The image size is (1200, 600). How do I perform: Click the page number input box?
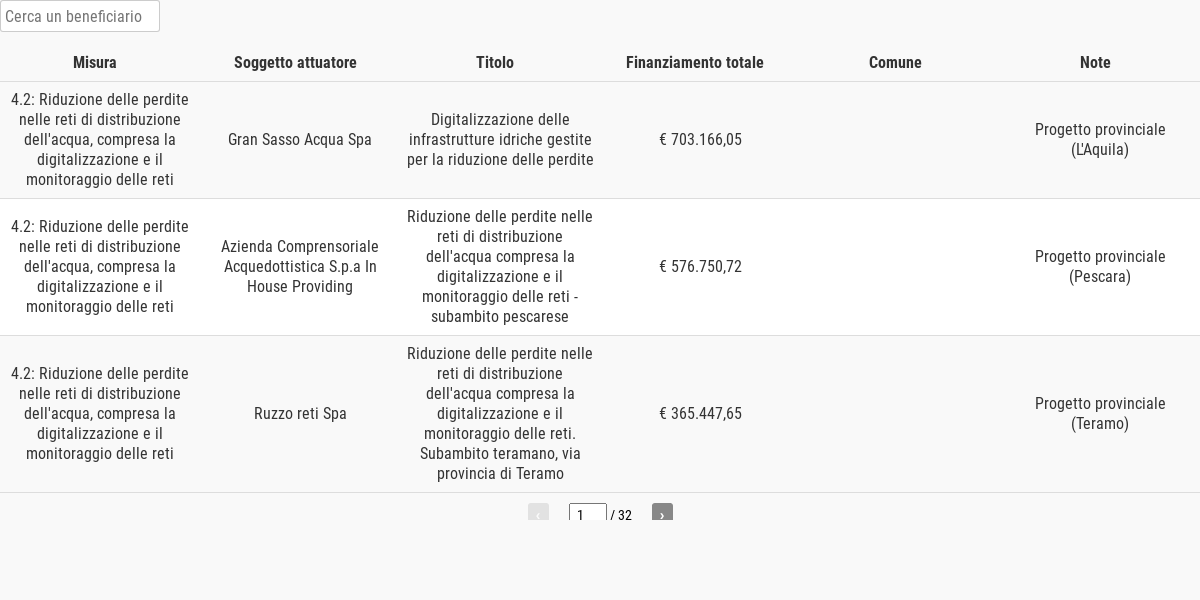[x=588, y=514]
